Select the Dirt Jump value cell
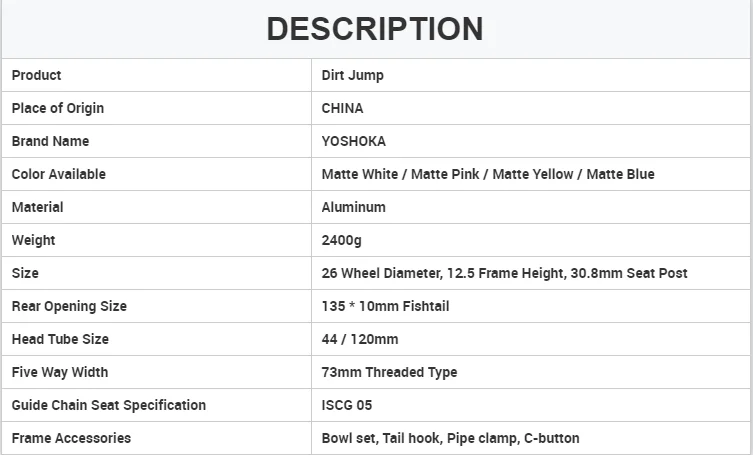This screenshot has width=753, height=455. click(352, 75)
